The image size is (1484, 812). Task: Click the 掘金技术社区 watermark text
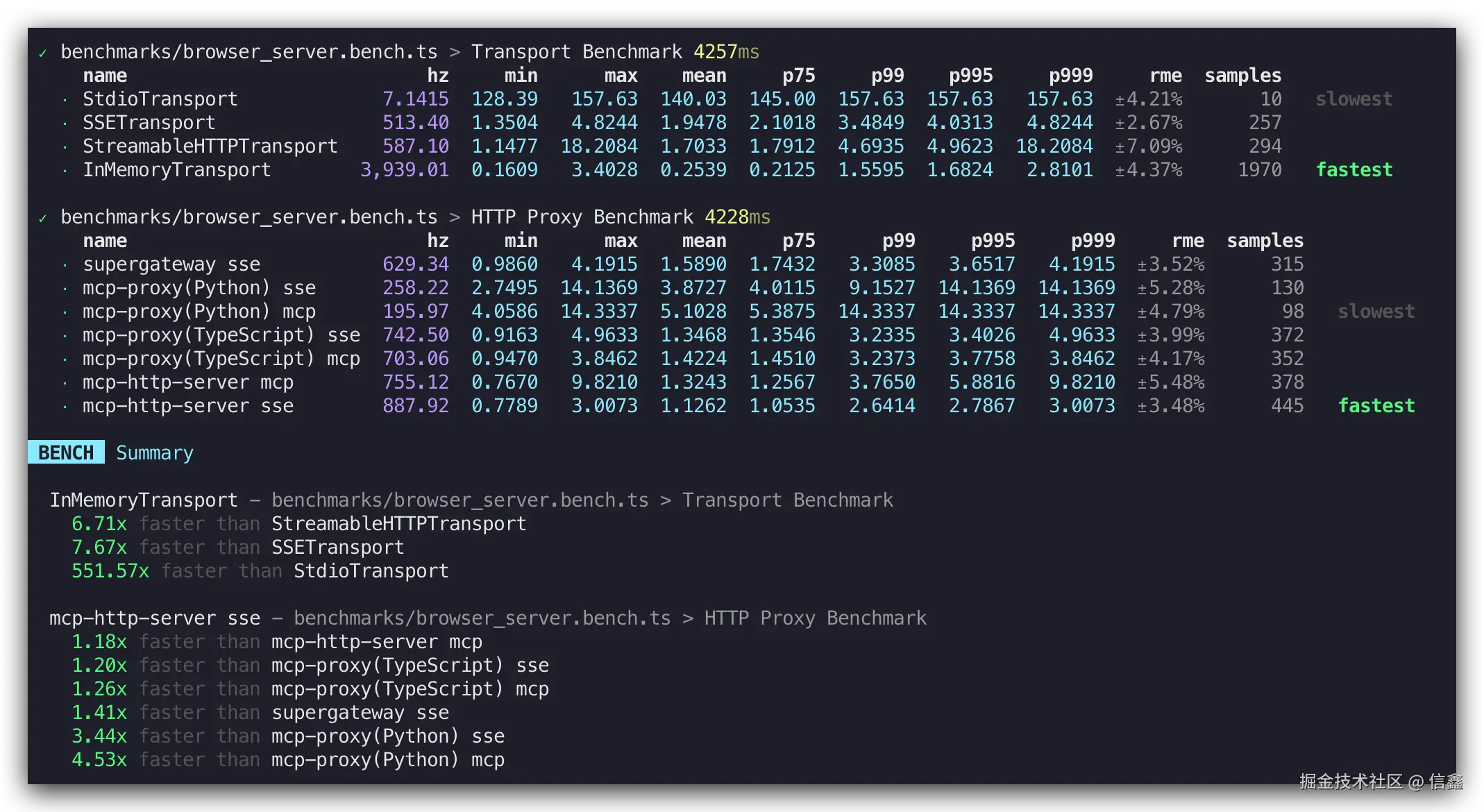click(1350, 781)
